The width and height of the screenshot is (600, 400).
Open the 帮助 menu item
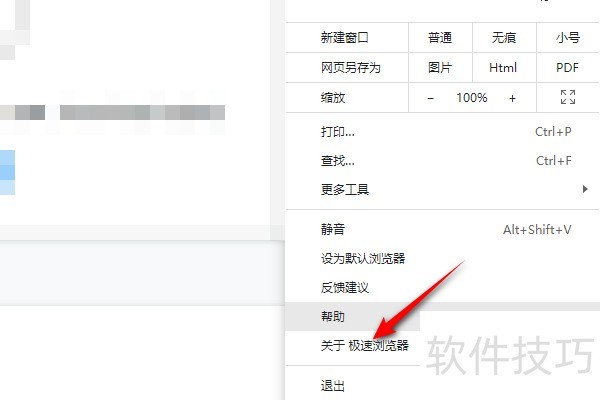(x=353, y=317)
